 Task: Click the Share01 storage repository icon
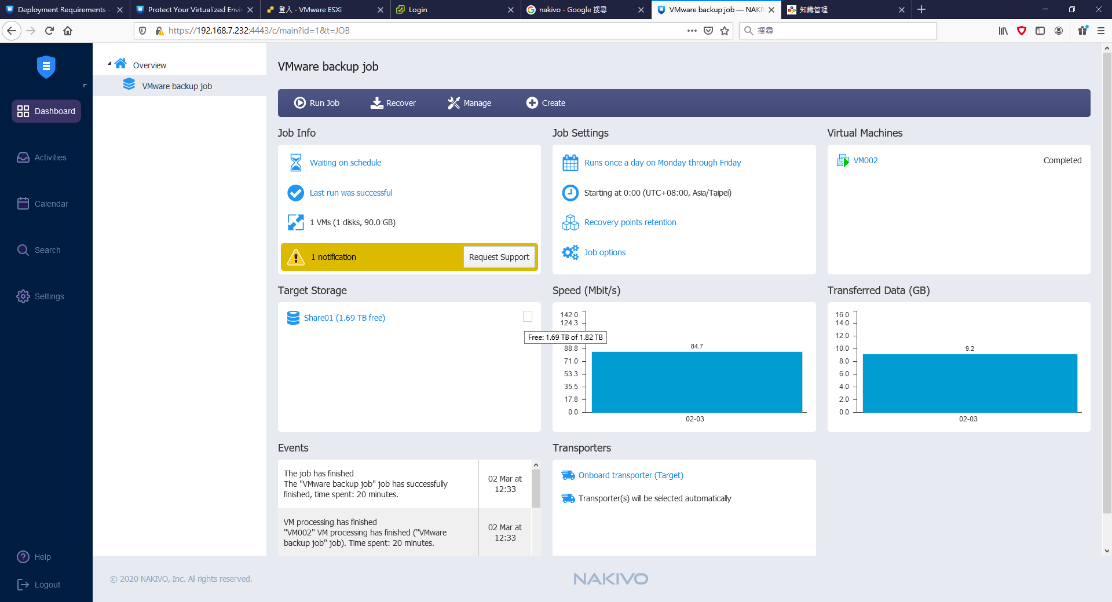293,318
